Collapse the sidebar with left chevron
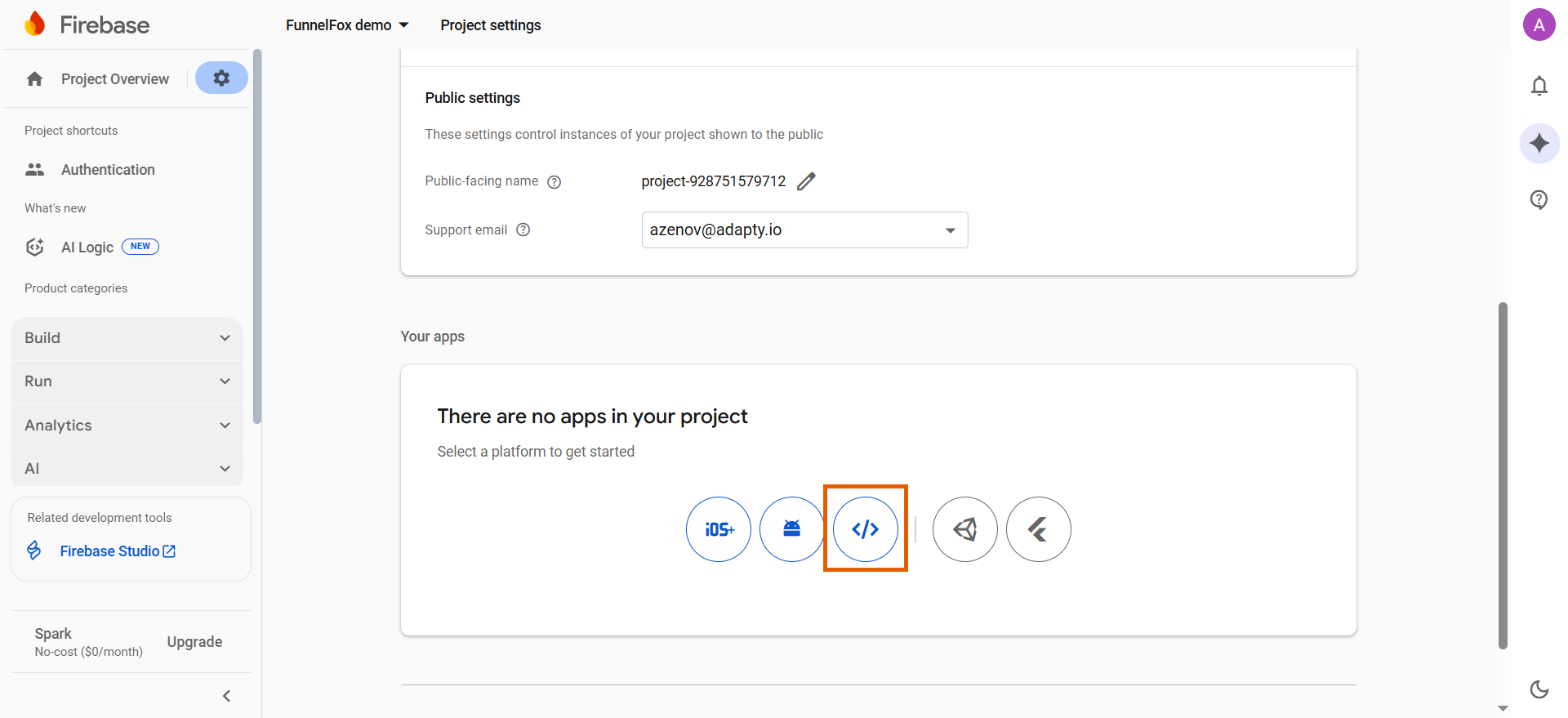The image size is (1568, 718). (227, 696)
